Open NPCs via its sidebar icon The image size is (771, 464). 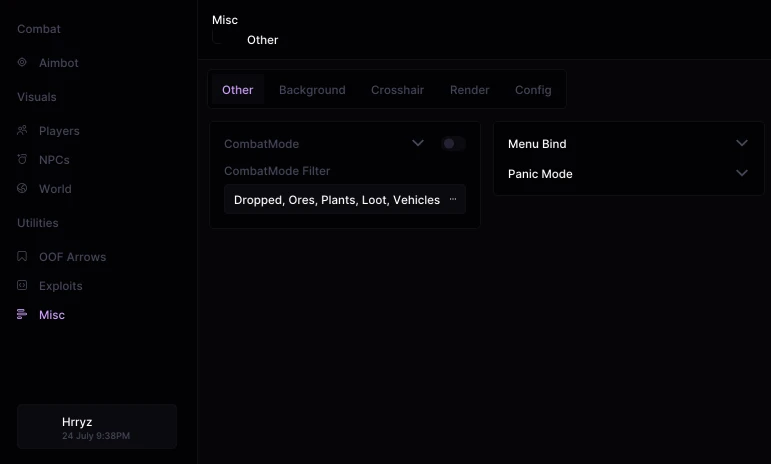point(22,159)
